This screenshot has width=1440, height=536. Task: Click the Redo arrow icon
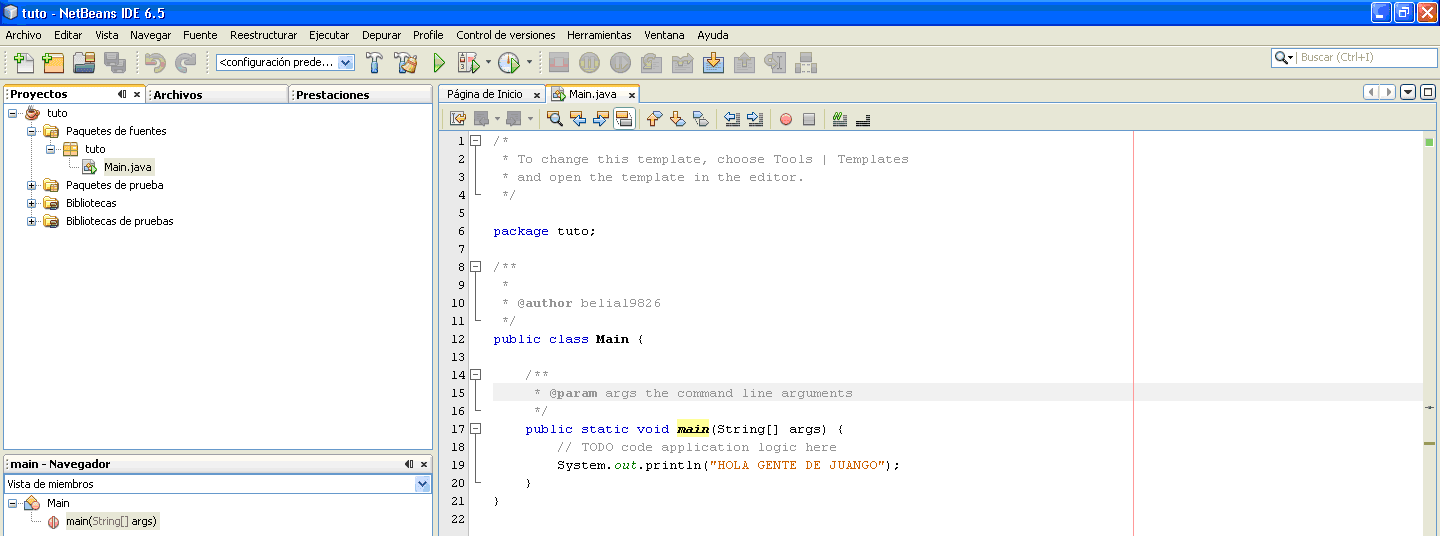(186, 62)
